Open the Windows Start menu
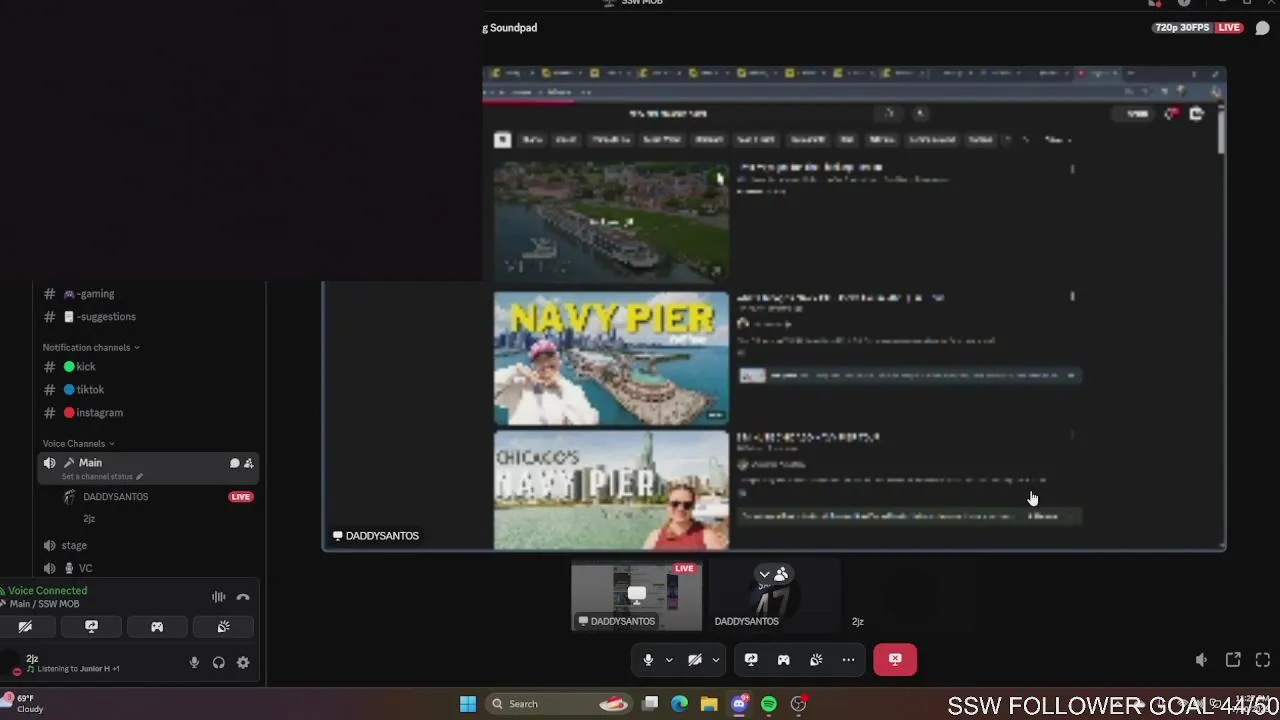This screenshot has height=720, width=1280. click(x=467, y=704)
